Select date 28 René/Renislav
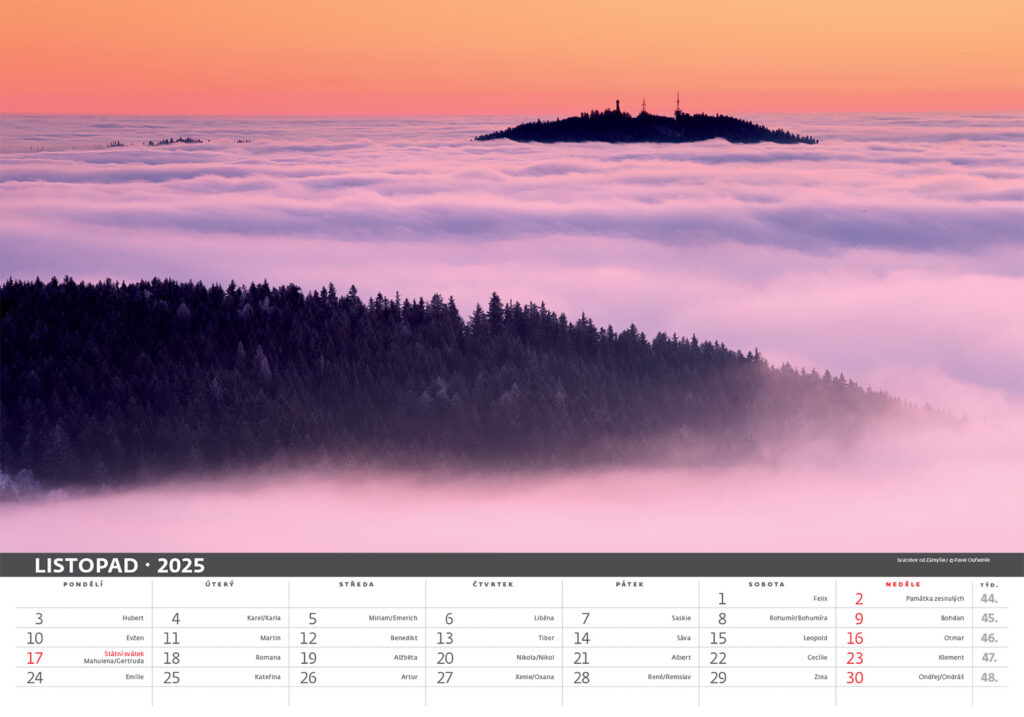1024x717 pixels. tap(581, 677)
